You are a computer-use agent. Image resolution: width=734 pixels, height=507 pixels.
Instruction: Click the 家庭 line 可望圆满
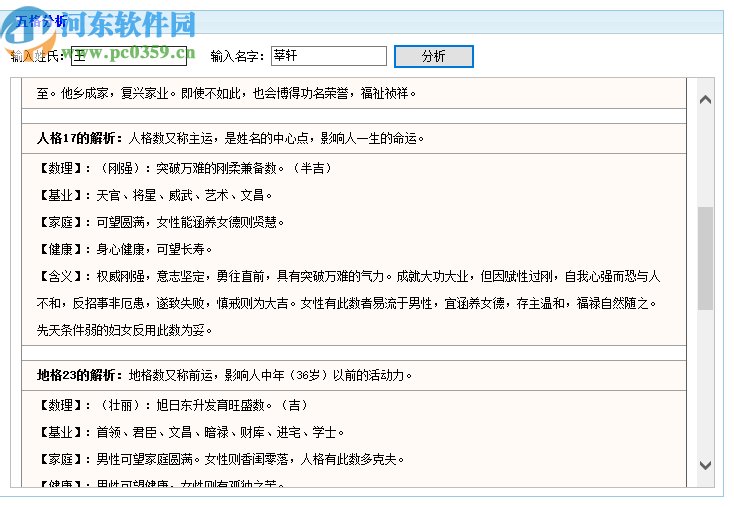tap(161, 222)
